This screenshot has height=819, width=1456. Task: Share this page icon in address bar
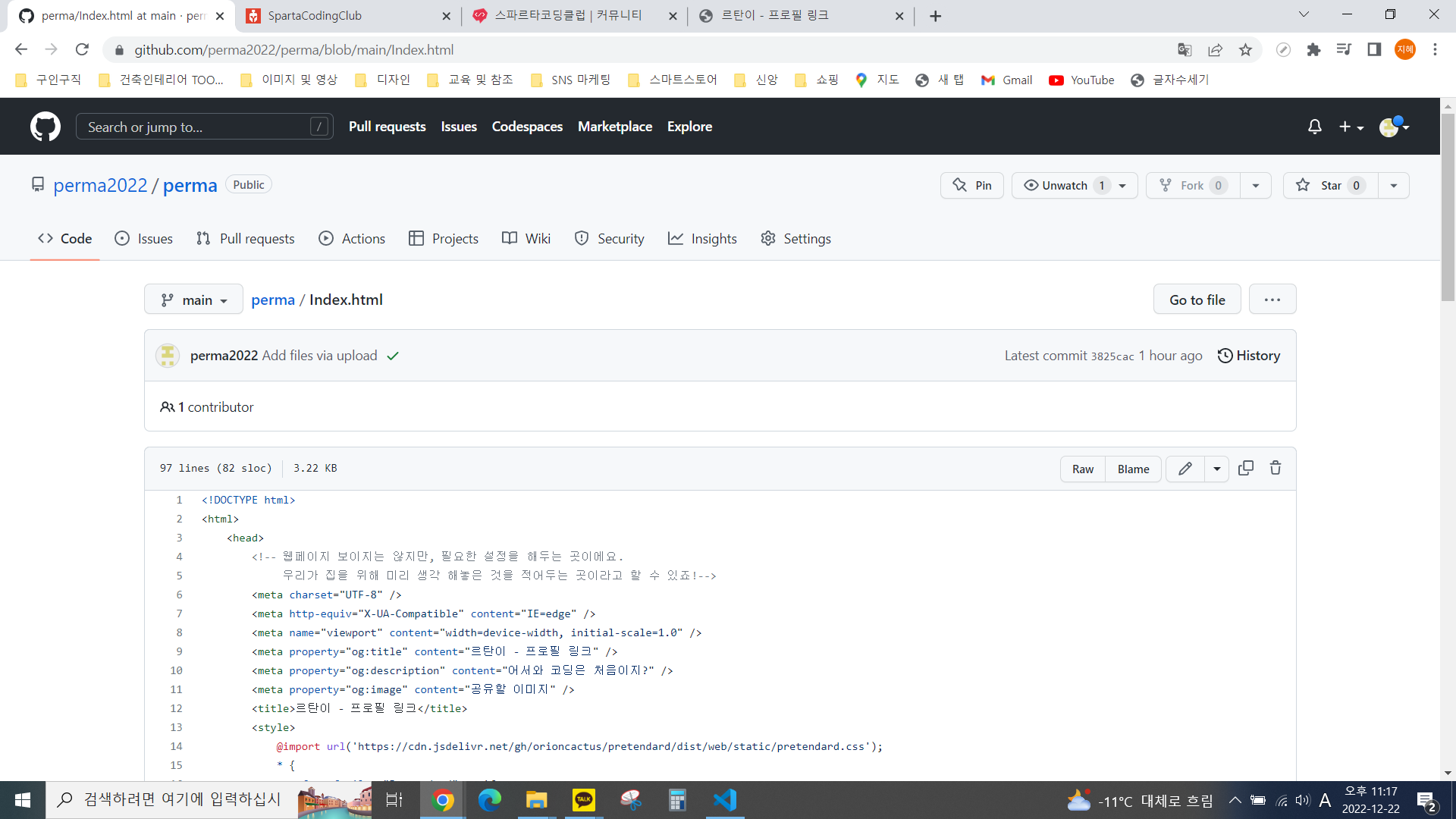pyautogui.click(x=1215, y=49)
